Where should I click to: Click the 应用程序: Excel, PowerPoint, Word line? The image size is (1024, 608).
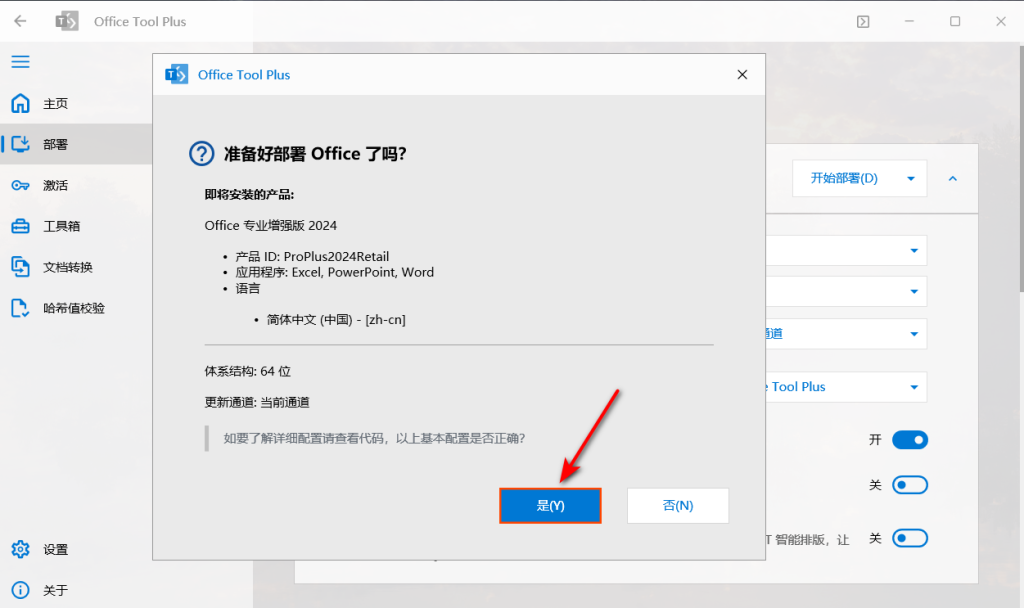334,272
